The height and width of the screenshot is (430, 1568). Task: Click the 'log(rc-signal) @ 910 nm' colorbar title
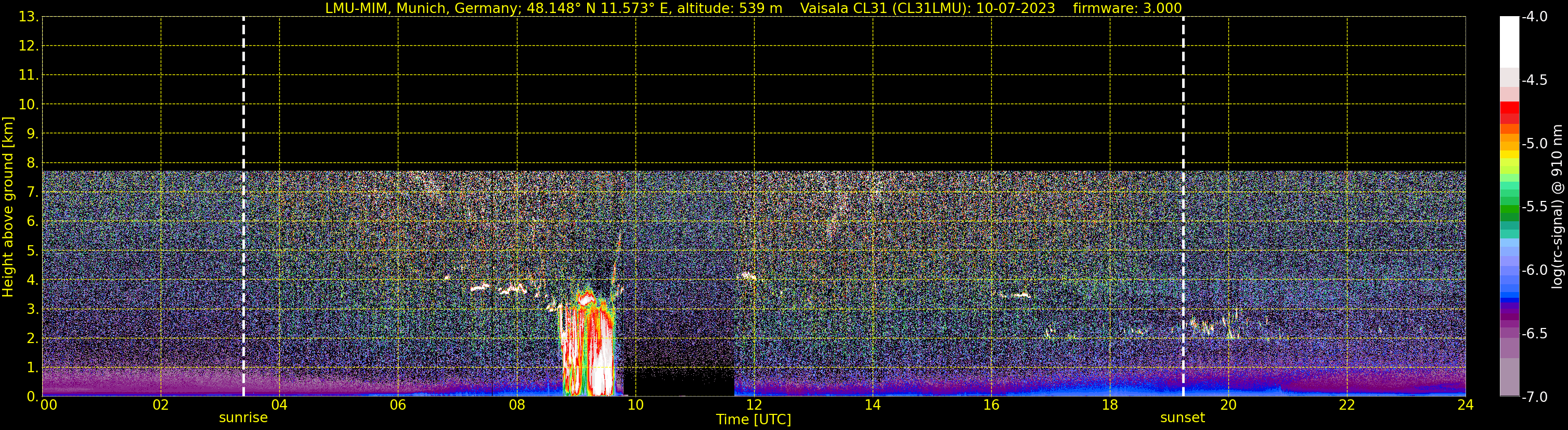1557,207
